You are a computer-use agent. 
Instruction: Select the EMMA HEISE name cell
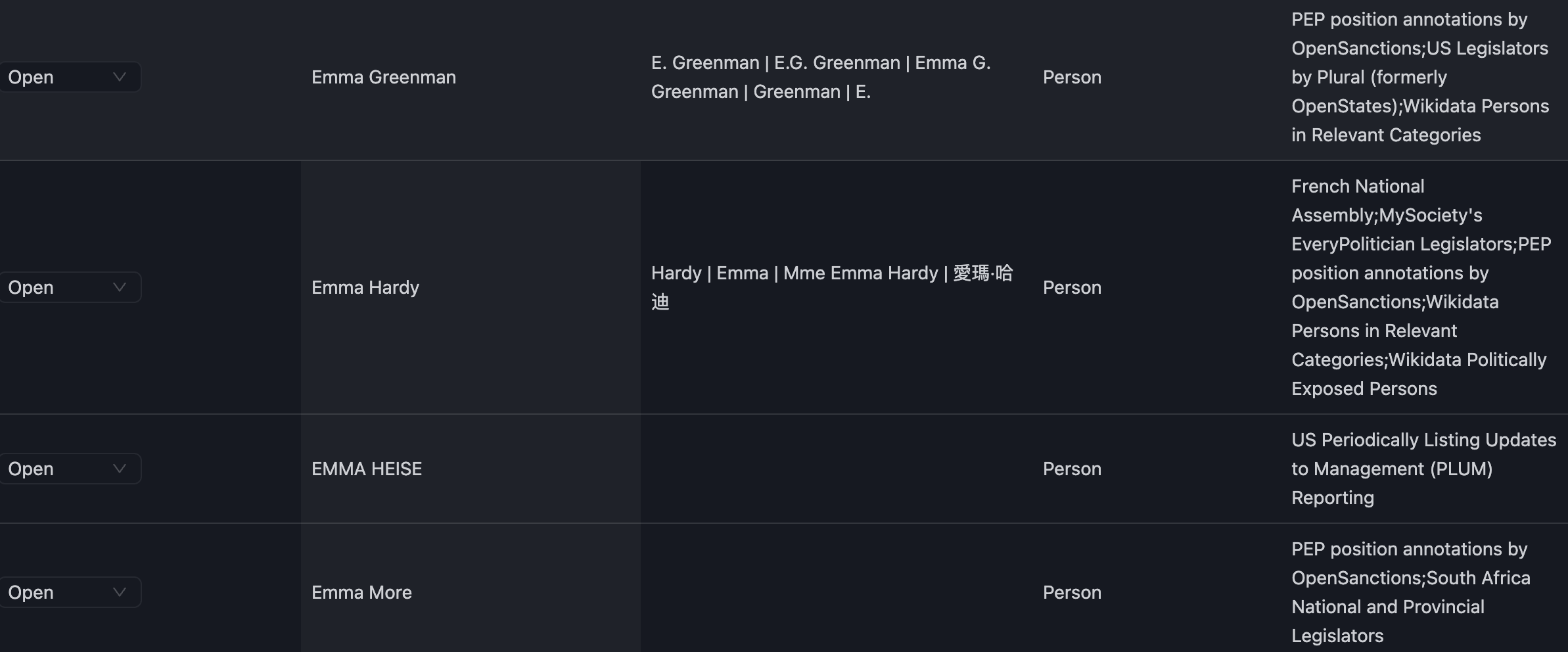point(367,469)
